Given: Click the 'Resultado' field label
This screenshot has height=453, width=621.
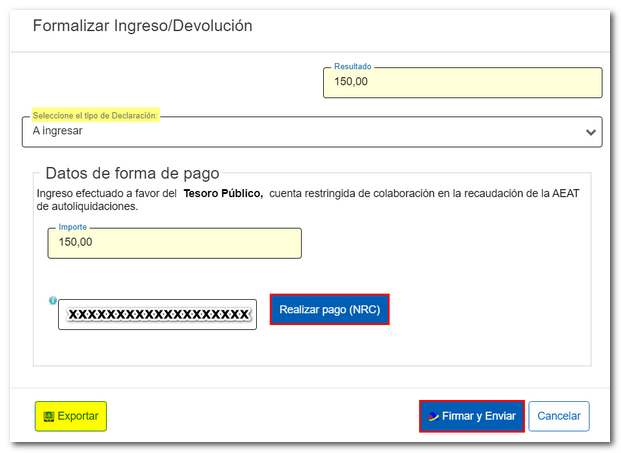Looking at the screenshot, I should pyautogui.click(x=352, y=67).
